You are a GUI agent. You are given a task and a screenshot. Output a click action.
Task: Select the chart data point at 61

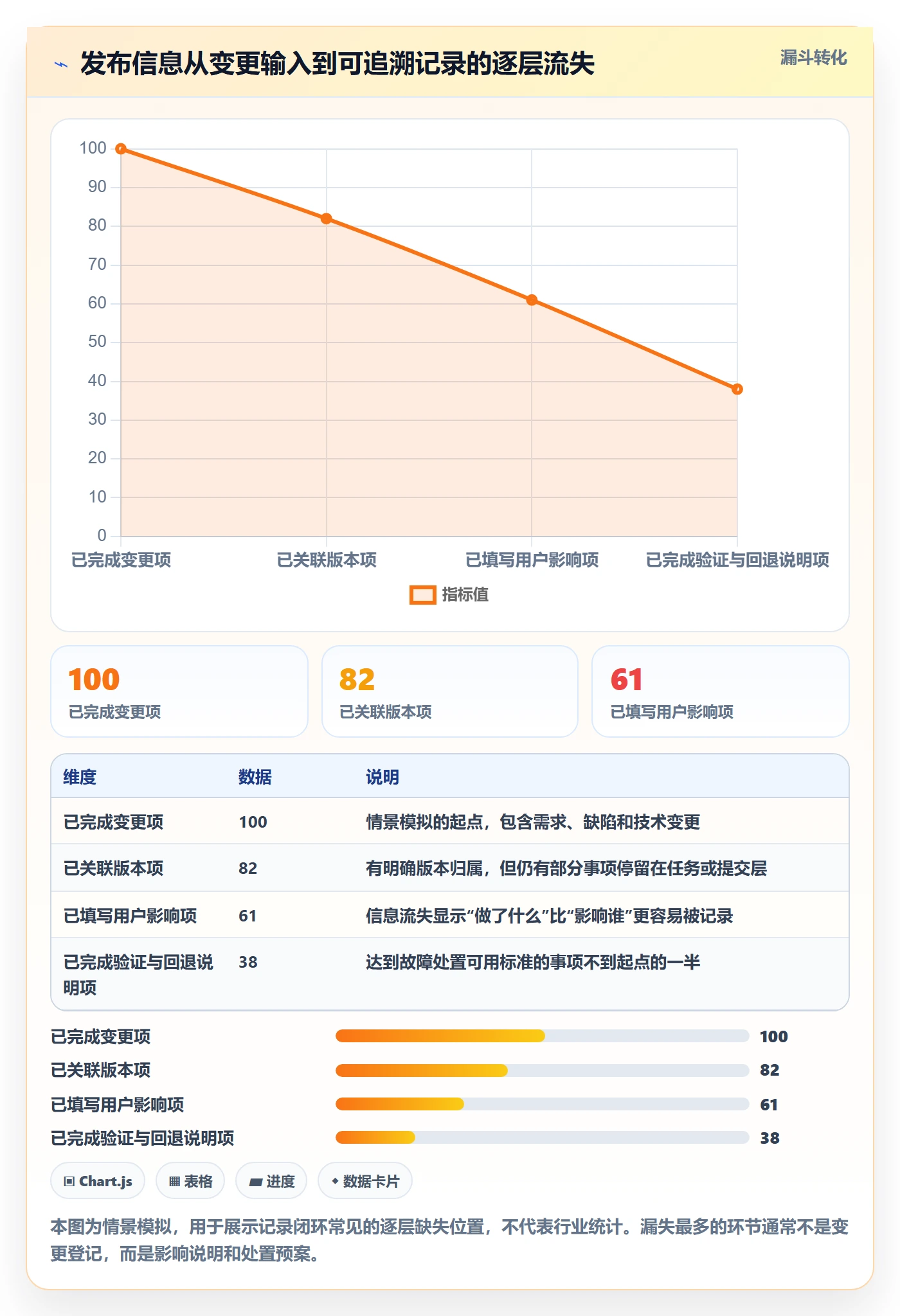[532, 300]
